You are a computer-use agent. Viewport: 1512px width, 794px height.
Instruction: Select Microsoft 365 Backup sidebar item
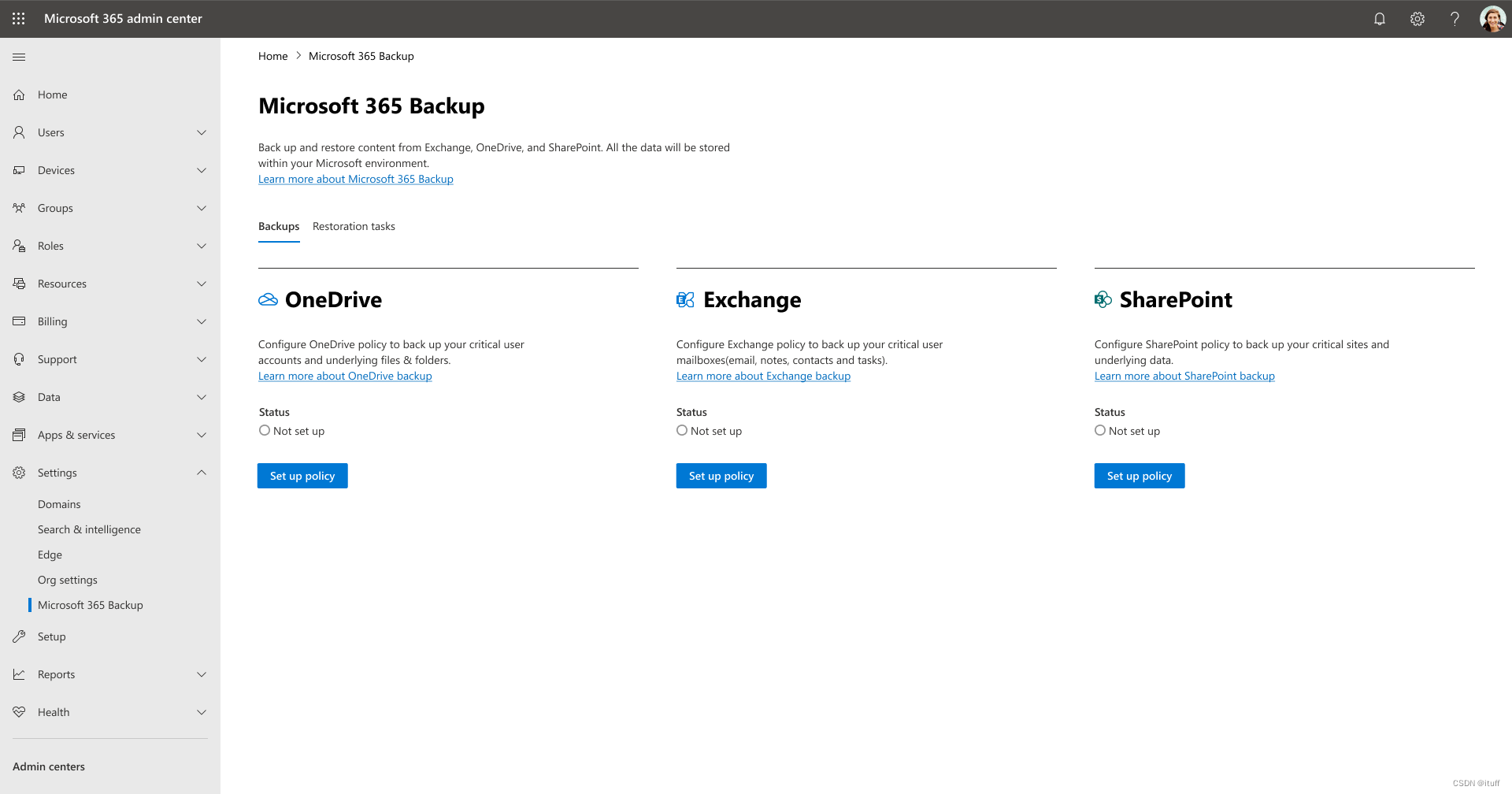point(91,605)
